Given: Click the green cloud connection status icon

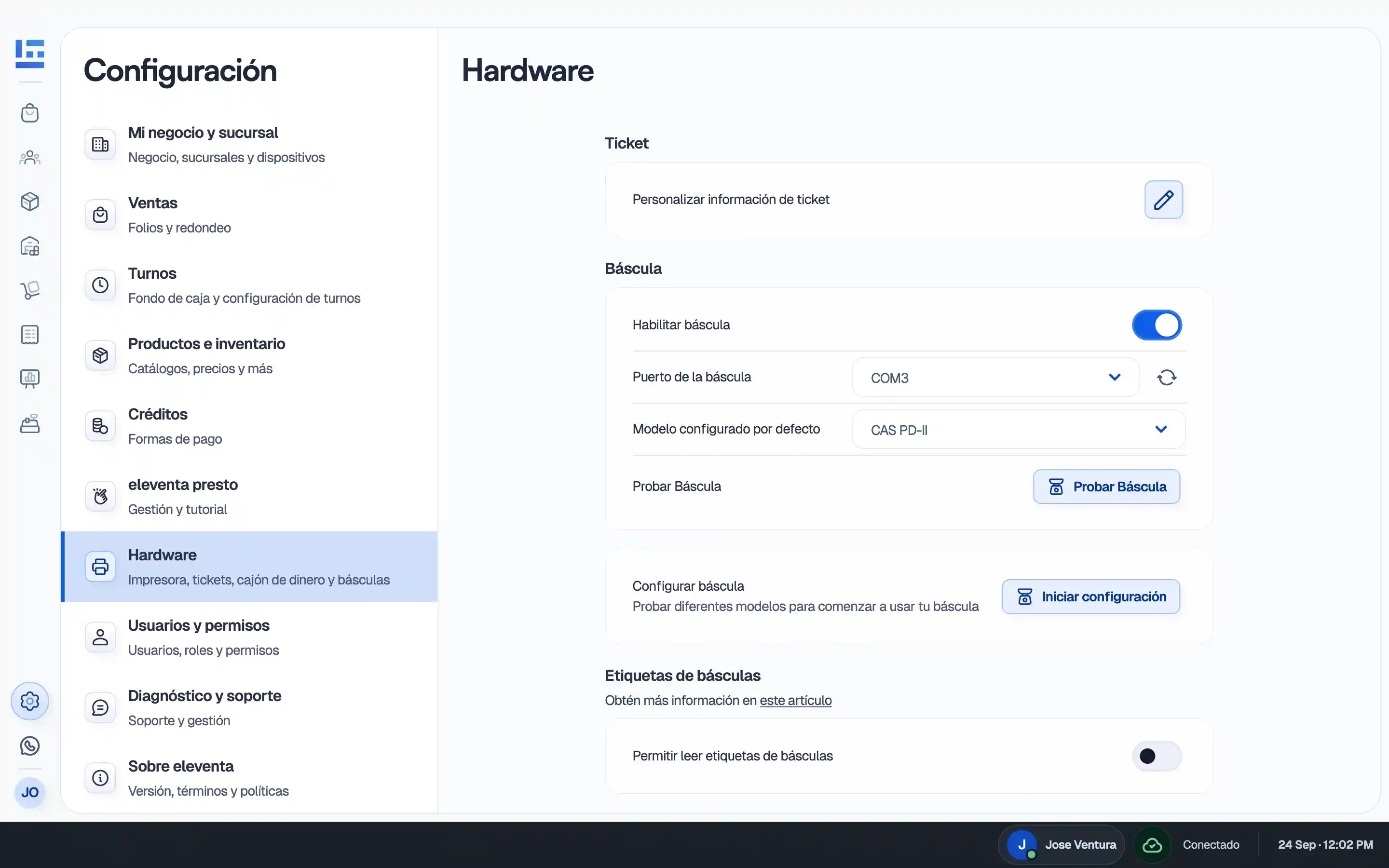Looking at the screenshot, I should [1152, 845].
